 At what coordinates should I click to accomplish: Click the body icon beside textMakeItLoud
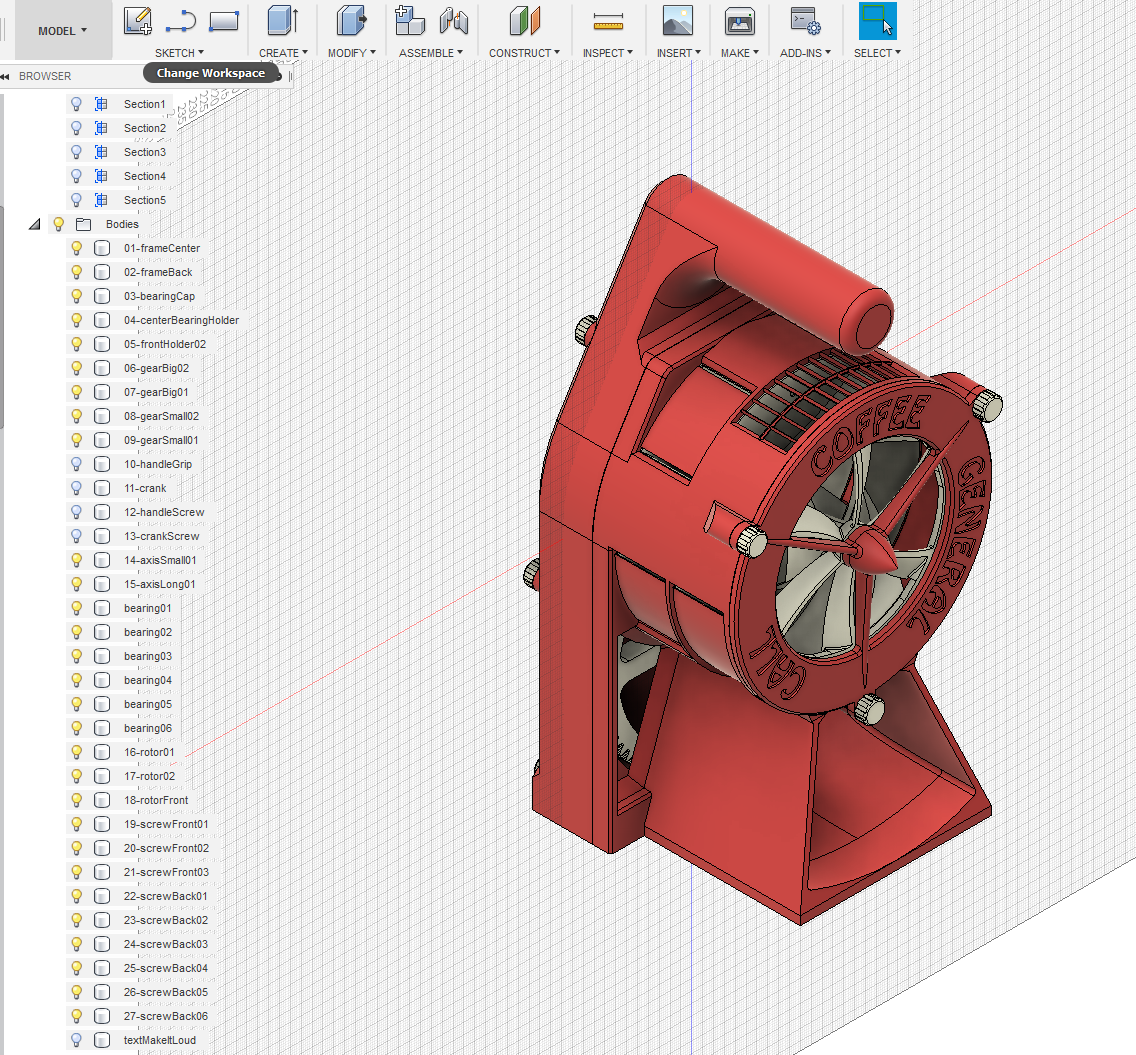102,1040
